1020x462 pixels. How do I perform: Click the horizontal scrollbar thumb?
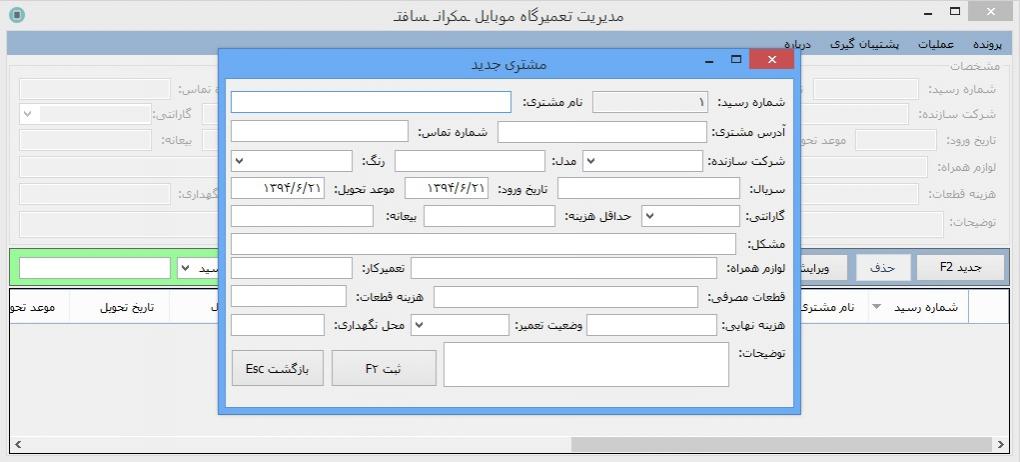(779, 444)
